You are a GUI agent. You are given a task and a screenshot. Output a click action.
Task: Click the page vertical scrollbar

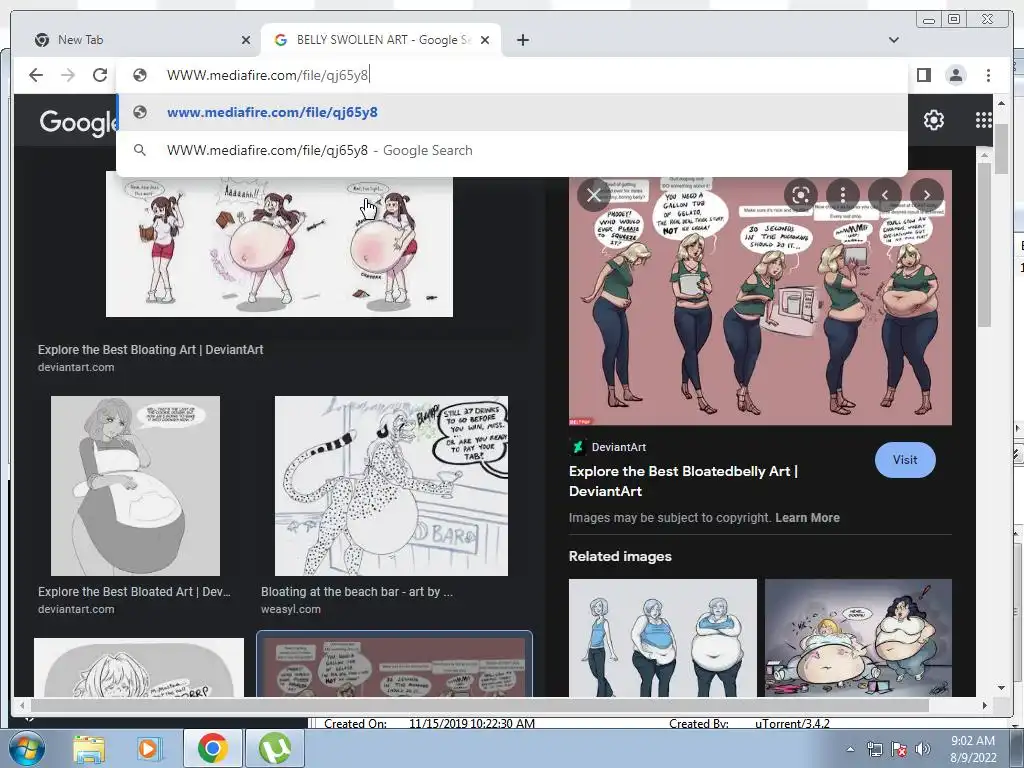coord(1002,149)
